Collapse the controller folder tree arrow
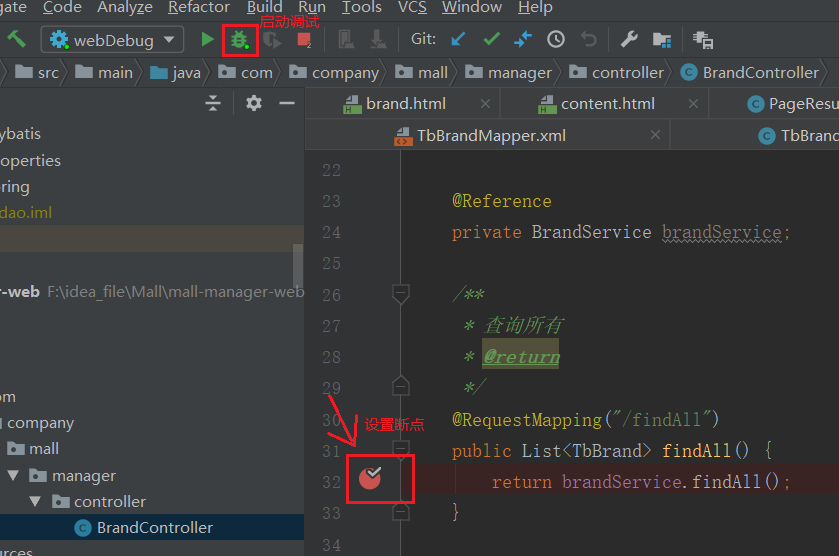This screenshot has height=556, width=839. pos(35,501)
